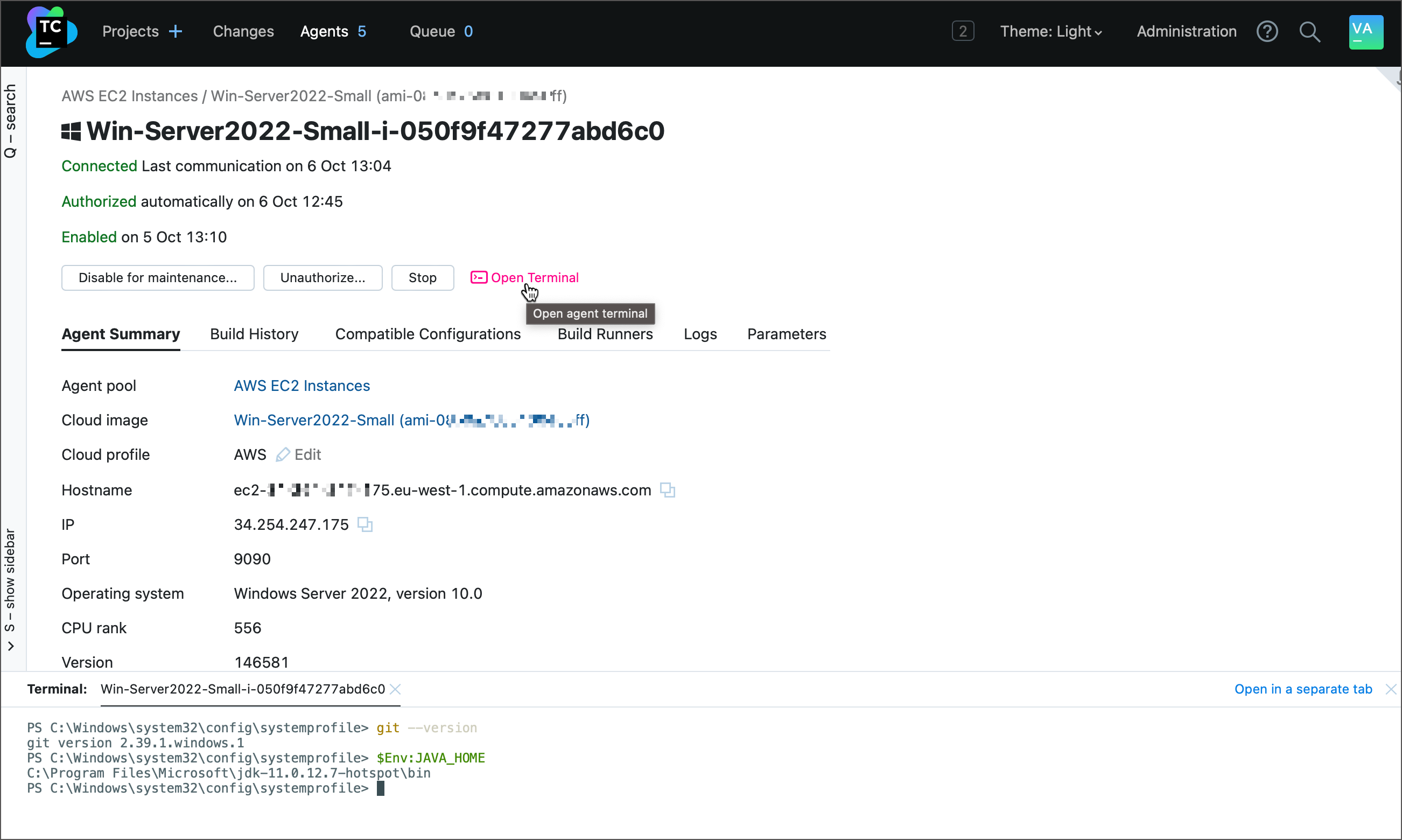Close the Win-Server2022 terminal tab
The height and width of the screenshot is (840, 1402).
pyautogui.click(x=396, y=689)
